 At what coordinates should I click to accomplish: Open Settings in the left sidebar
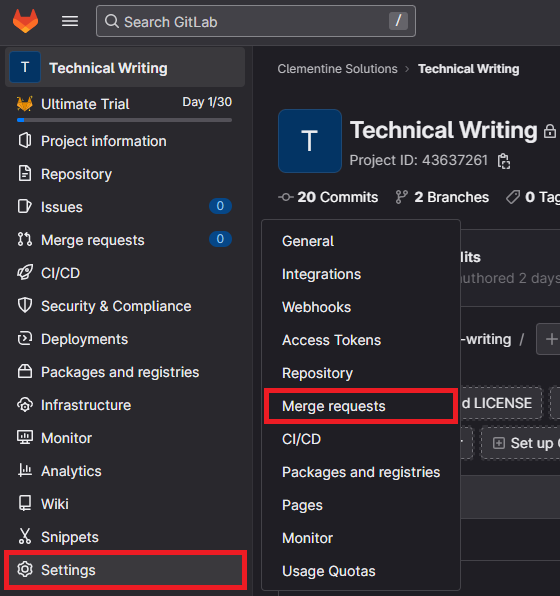[x=125, y=570]
